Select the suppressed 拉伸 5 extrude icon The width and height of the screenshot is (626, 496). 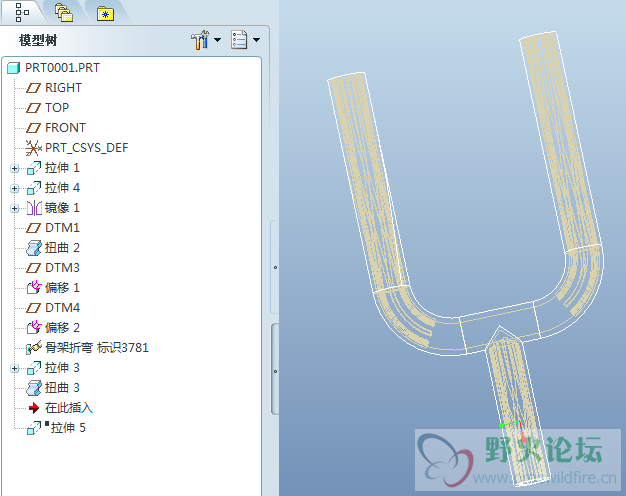click(x=34, y=428)
